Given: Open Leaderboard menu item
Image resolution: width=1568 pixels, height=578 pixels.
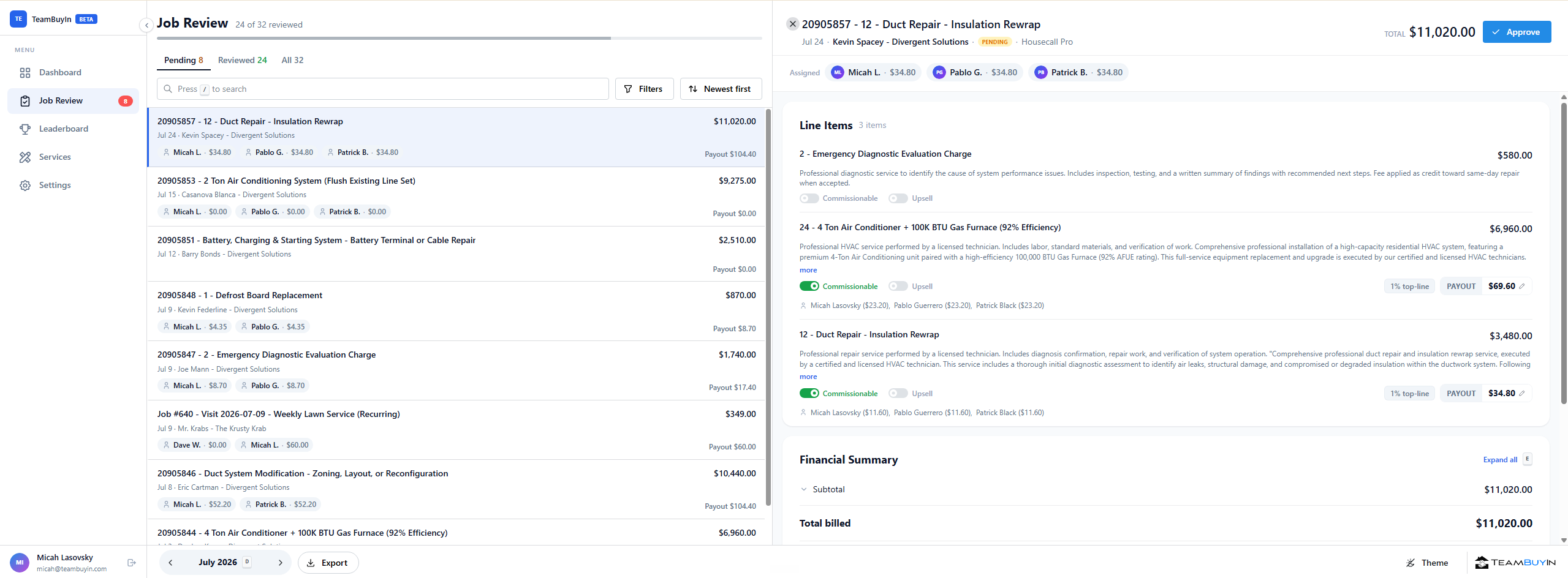Looking at the screenshot, I should [73, 129].
